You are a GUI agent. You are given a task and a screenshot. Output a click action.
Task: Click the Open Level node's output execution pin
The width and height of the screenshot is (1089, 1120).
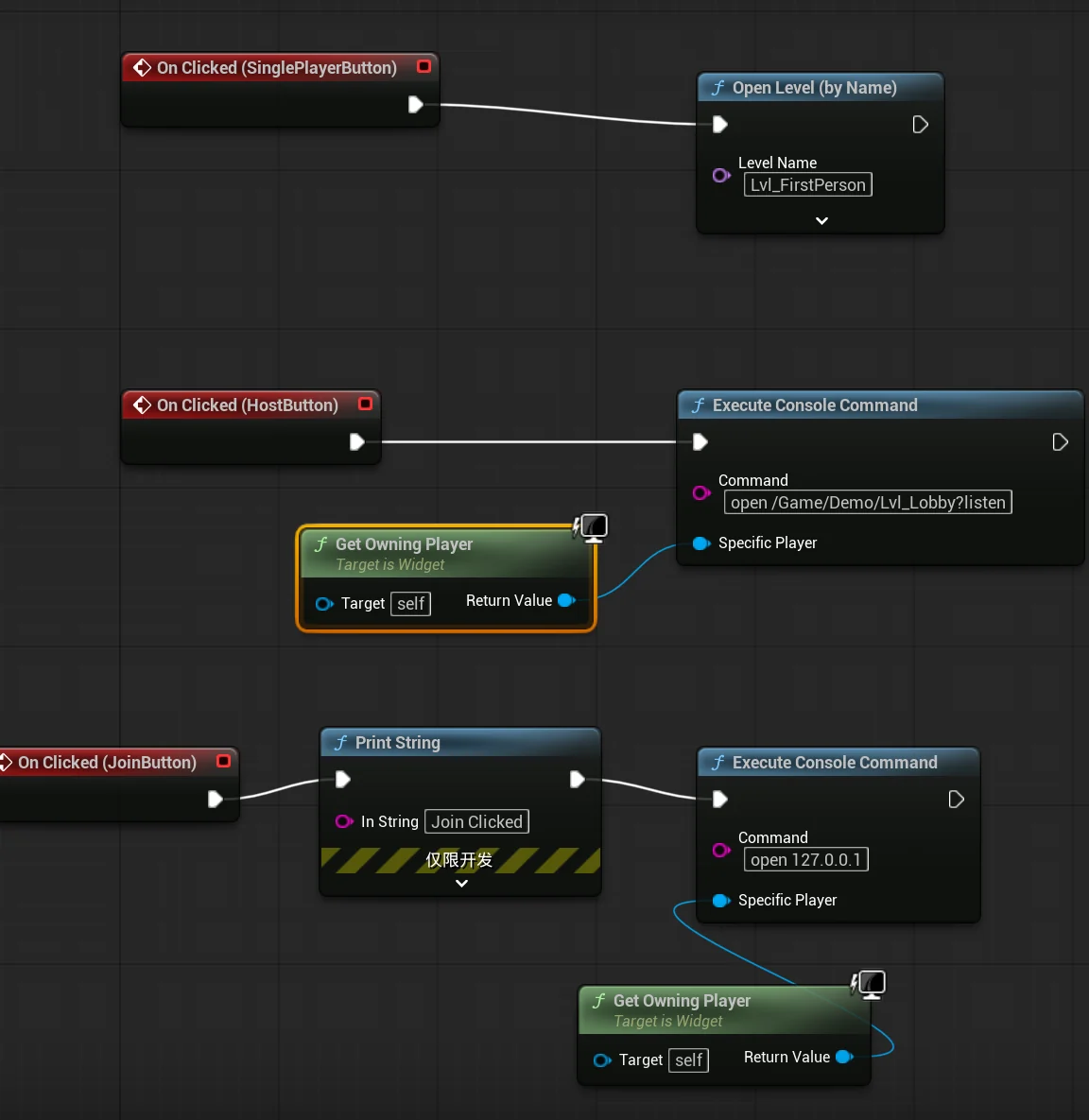921,125
